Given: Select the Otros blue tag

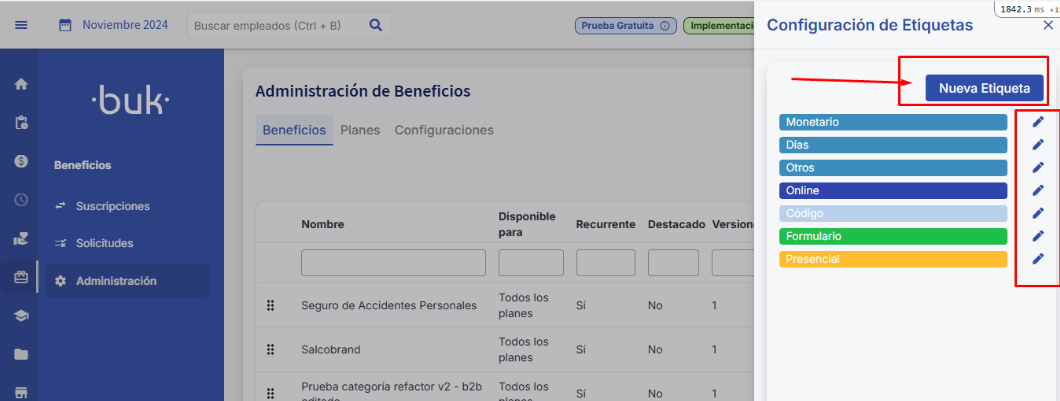Looking at the screenshot, I should (x=893, y=168).
